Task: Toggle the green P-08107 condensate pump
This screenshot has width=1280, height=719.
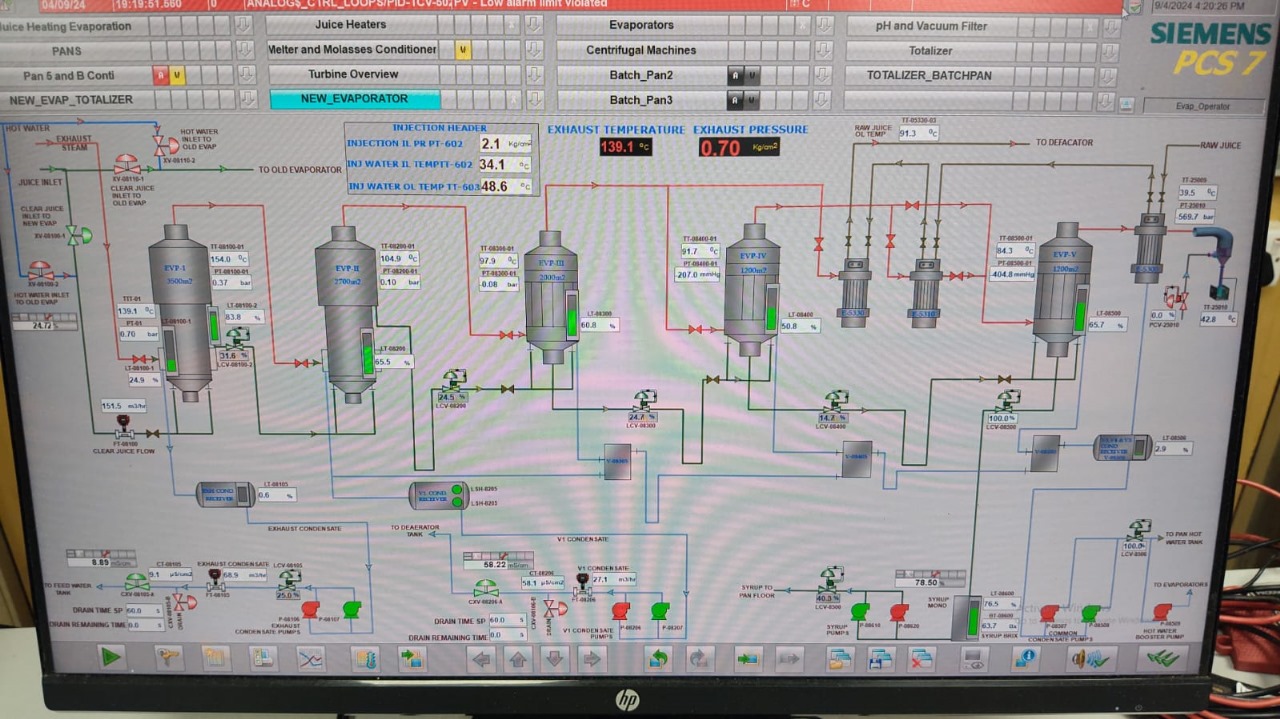Action: point(351,608)
